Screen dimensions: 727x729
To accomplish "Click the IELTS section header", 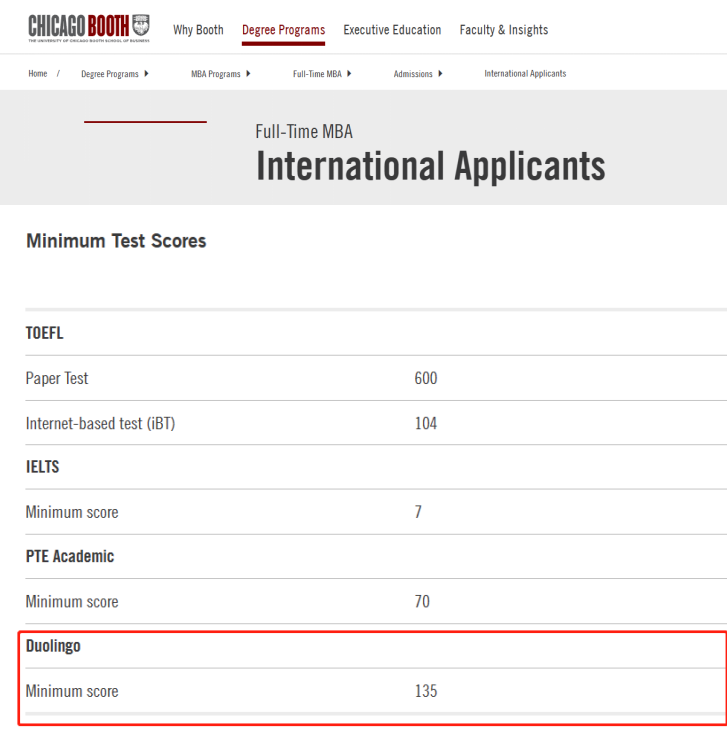I will coord(42,467).
